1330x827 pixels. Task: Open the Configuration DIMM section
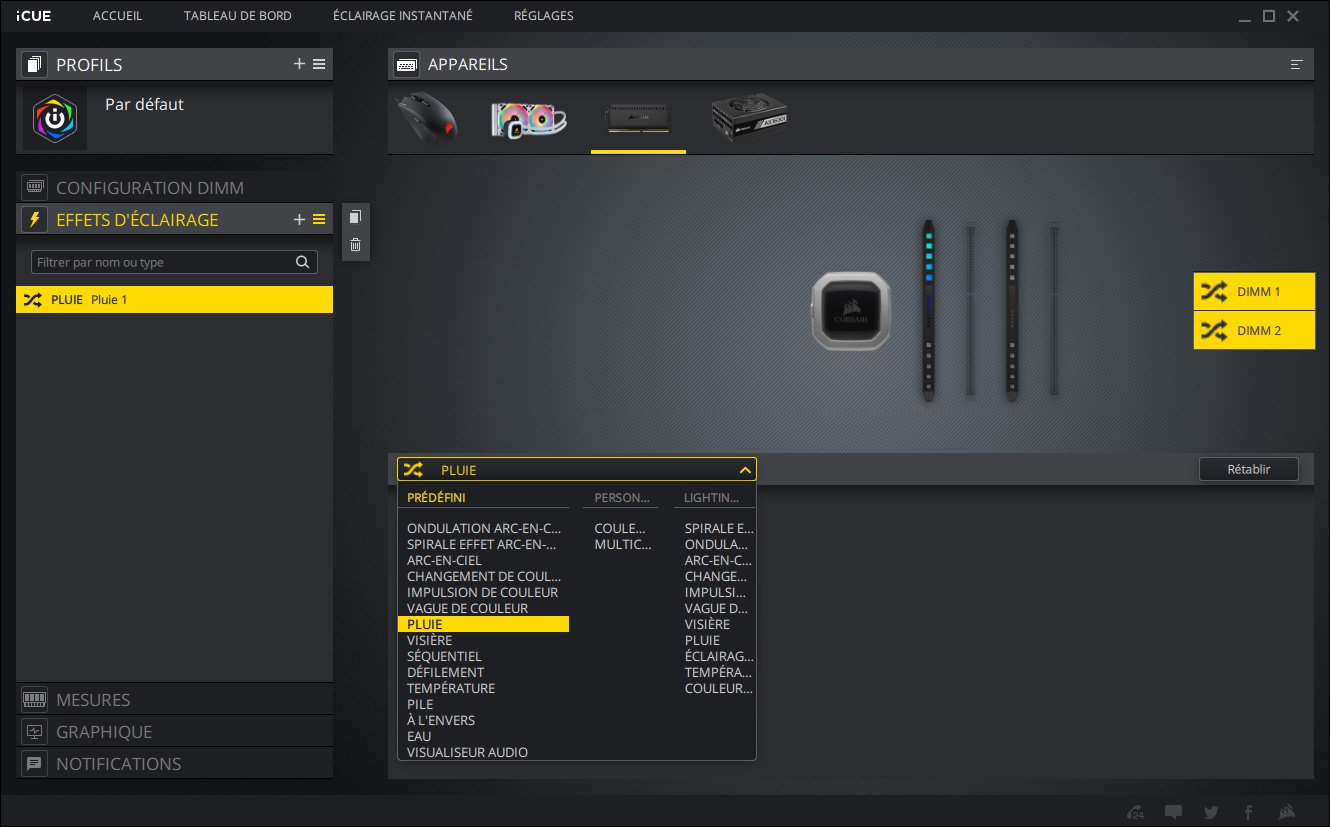click(174, 188)
